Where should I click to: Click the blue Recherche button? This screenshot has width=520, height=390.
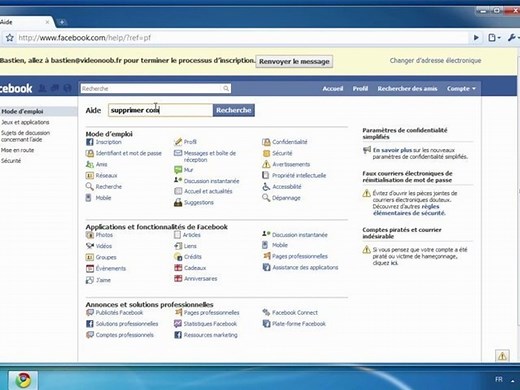point(234,110)
